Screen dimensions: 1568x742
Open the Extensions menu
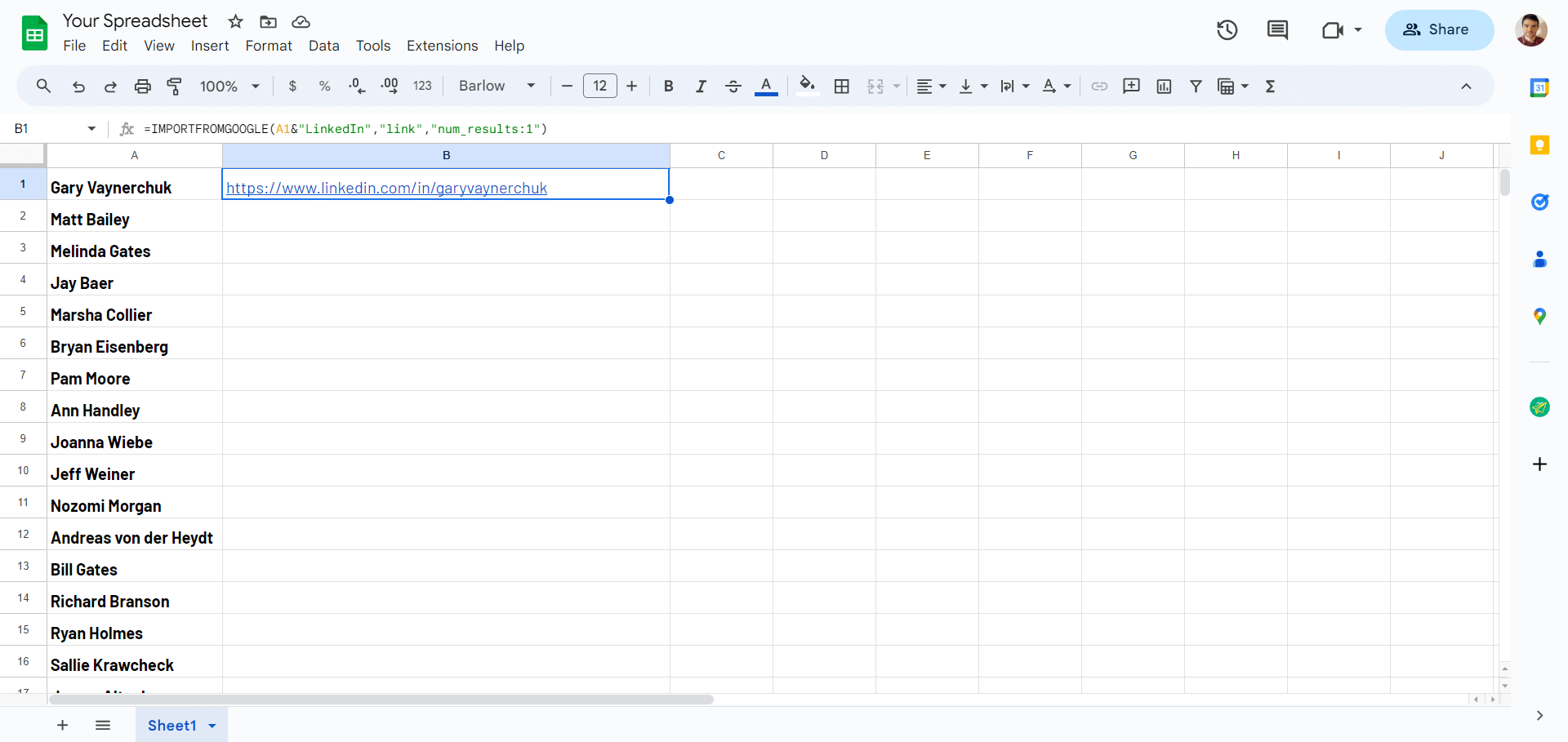(442, 46)
